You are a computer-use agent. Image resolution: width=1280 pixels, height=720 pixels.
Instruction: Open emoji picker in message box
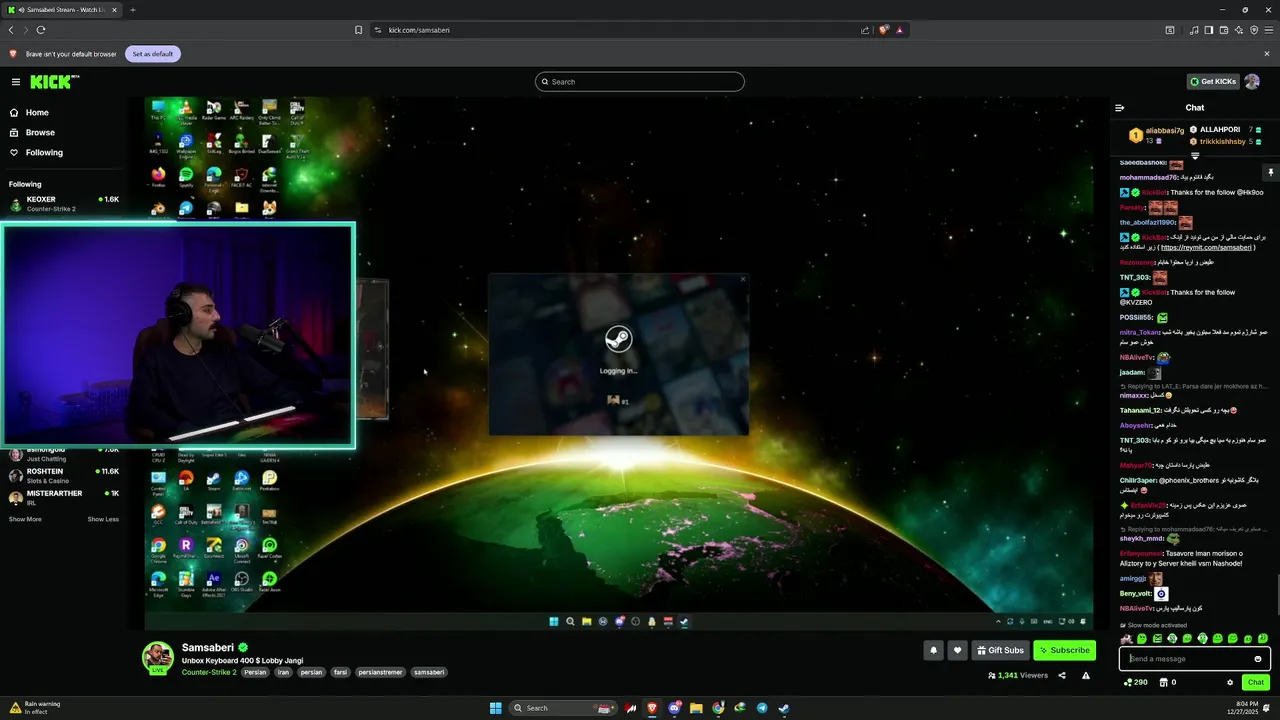click(x=1258, y=659)
